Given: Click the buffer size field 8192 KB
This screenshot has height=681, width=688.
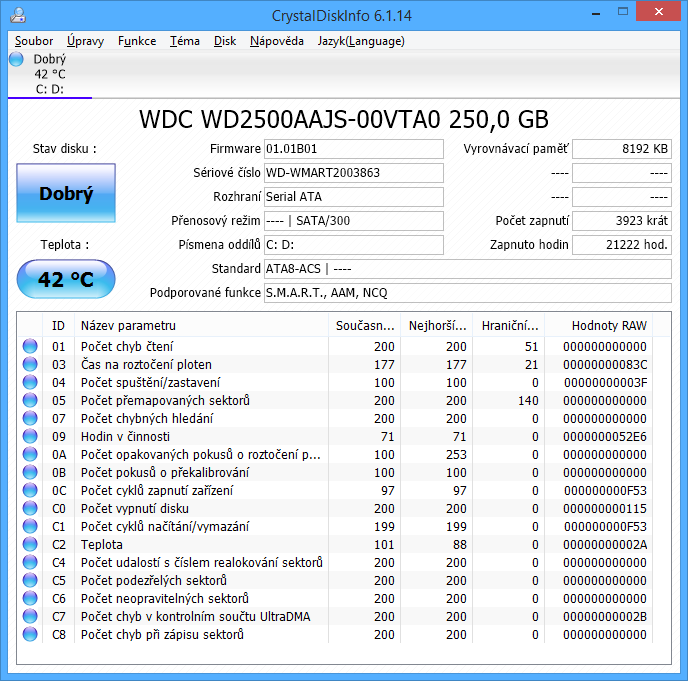Looking at the screenshot, I should coord(622,149).
